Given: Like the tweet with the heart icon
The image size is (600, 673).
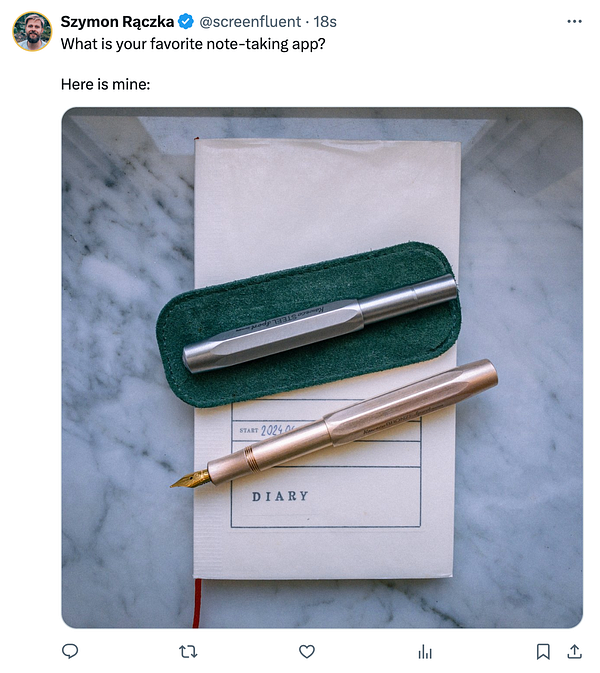Looking at the screenshot, I should click(x=306, y=652).
